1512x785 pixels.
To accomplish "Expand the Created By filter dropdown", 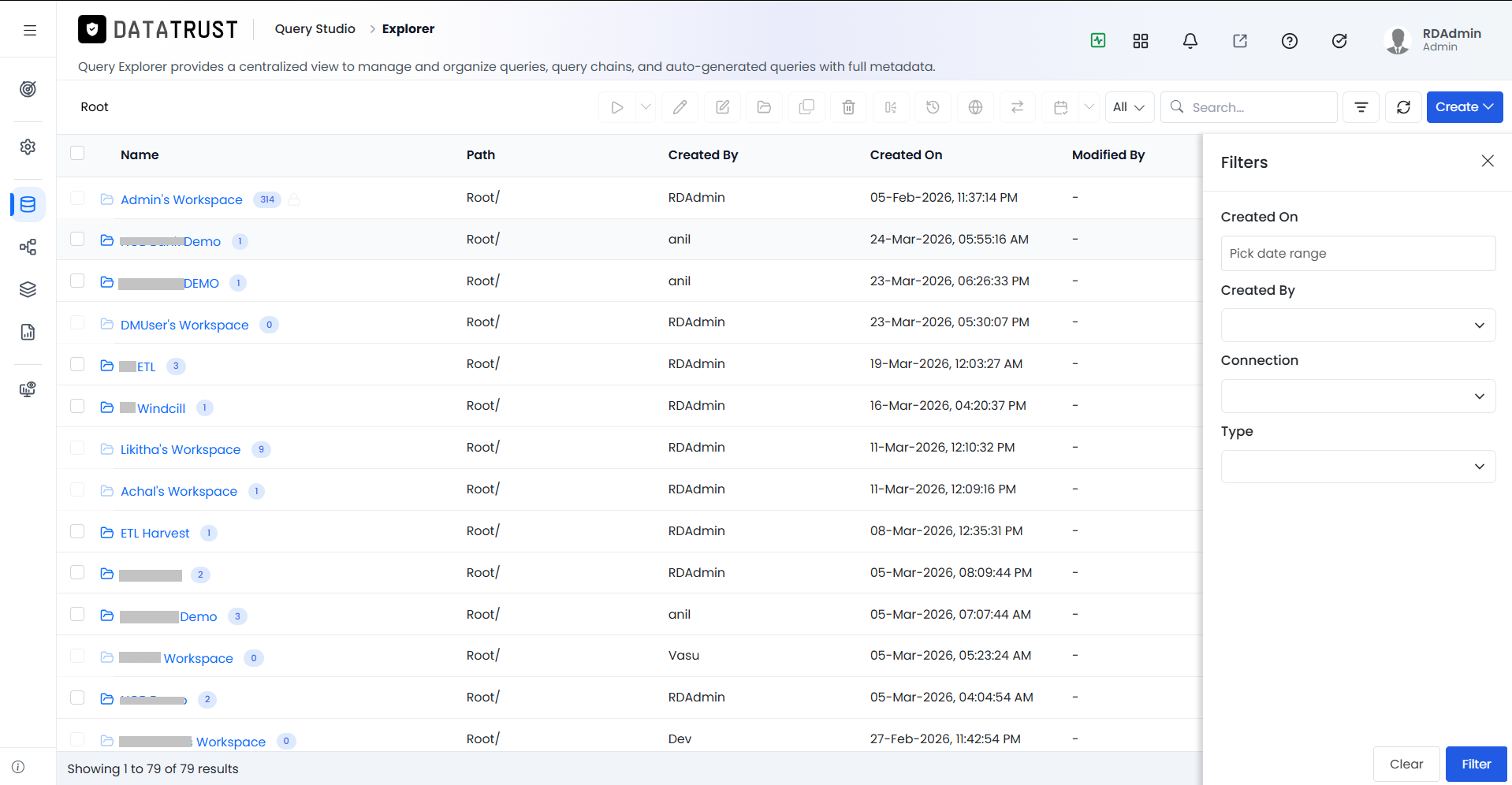I will (x=1357, y=326).
